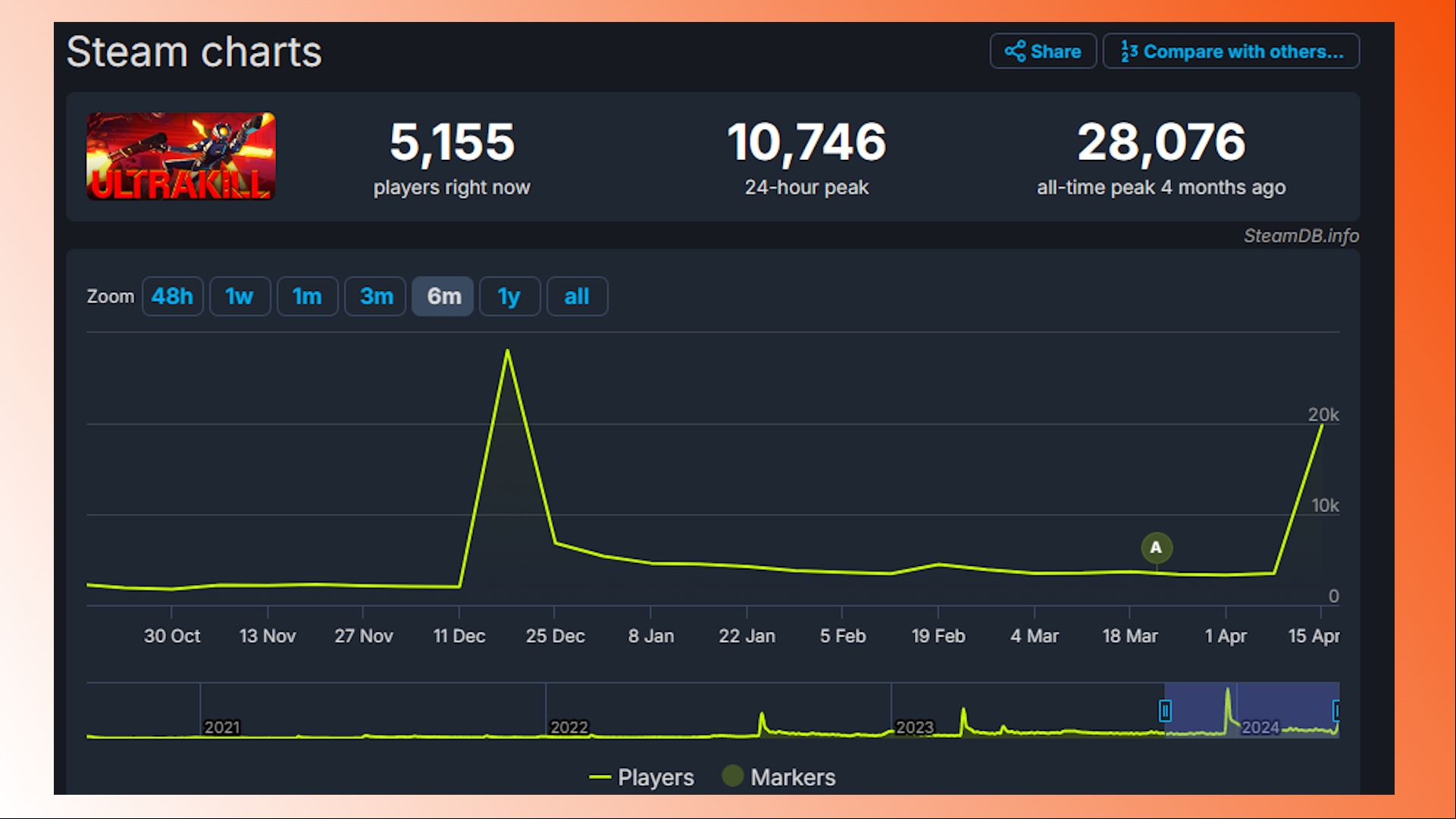Select the 1m zoom range
This screenshot has width=1456, height=819.
pyautogui.click(x=307, y=296)
